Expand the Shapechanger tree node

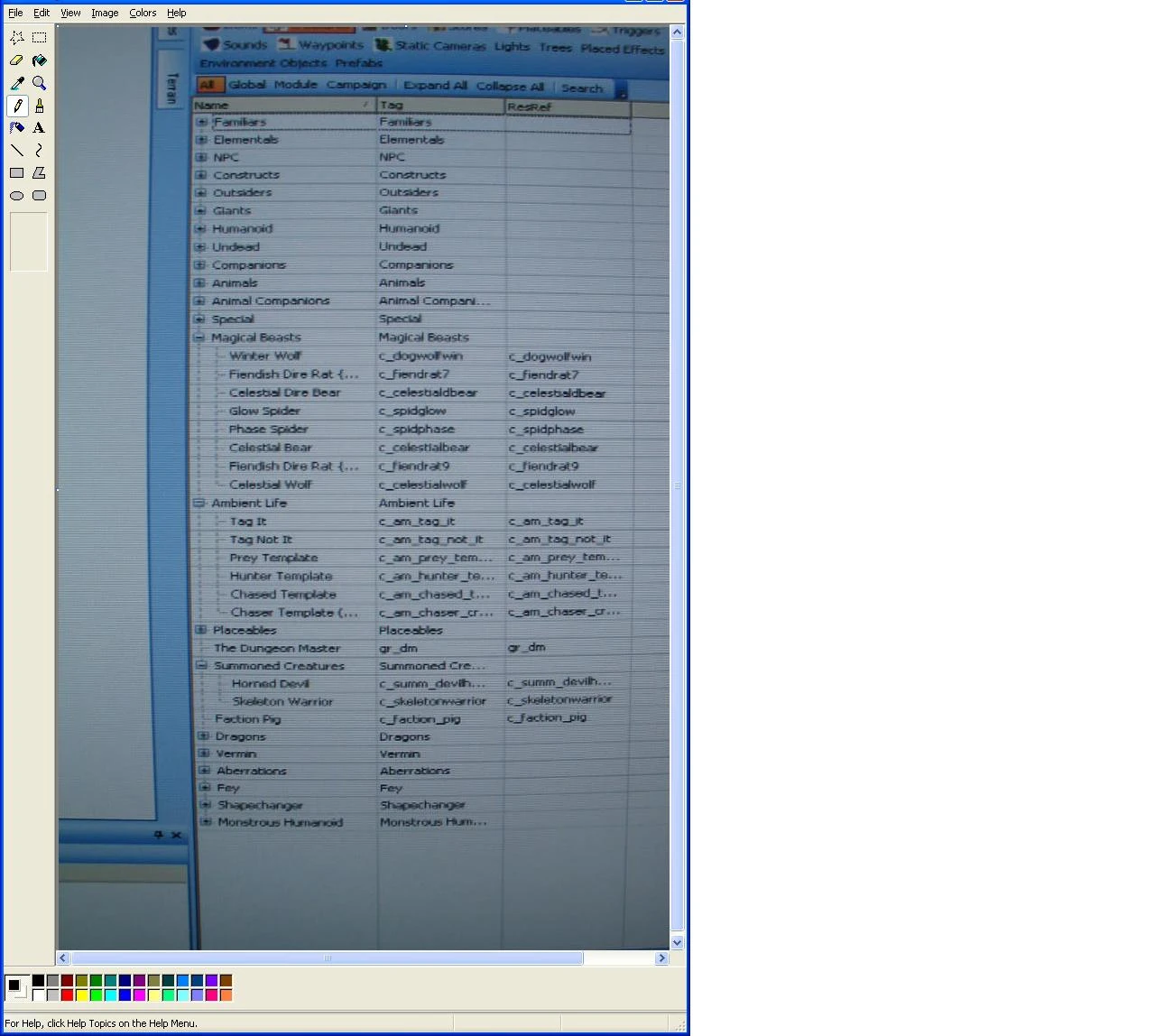206,804
